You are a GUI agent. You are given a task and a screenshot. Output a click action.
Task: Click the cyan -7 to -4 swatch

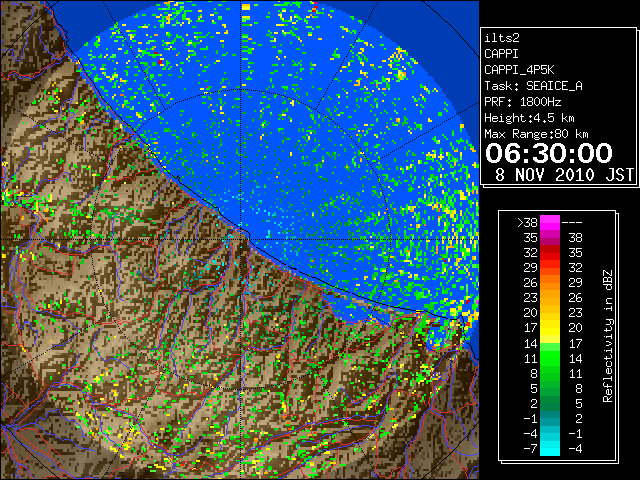pyautogui.click(x=550, y=448)
